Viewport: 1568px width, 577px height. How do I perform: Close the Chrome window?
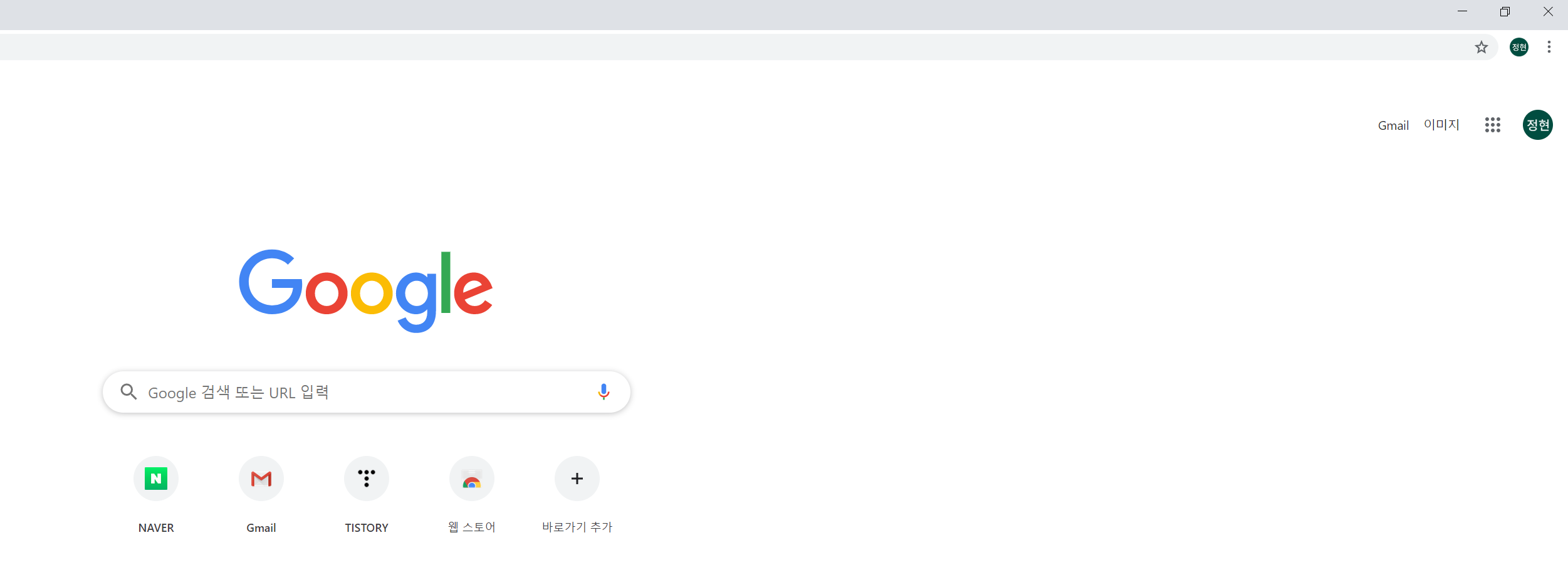coord(1547,11)
